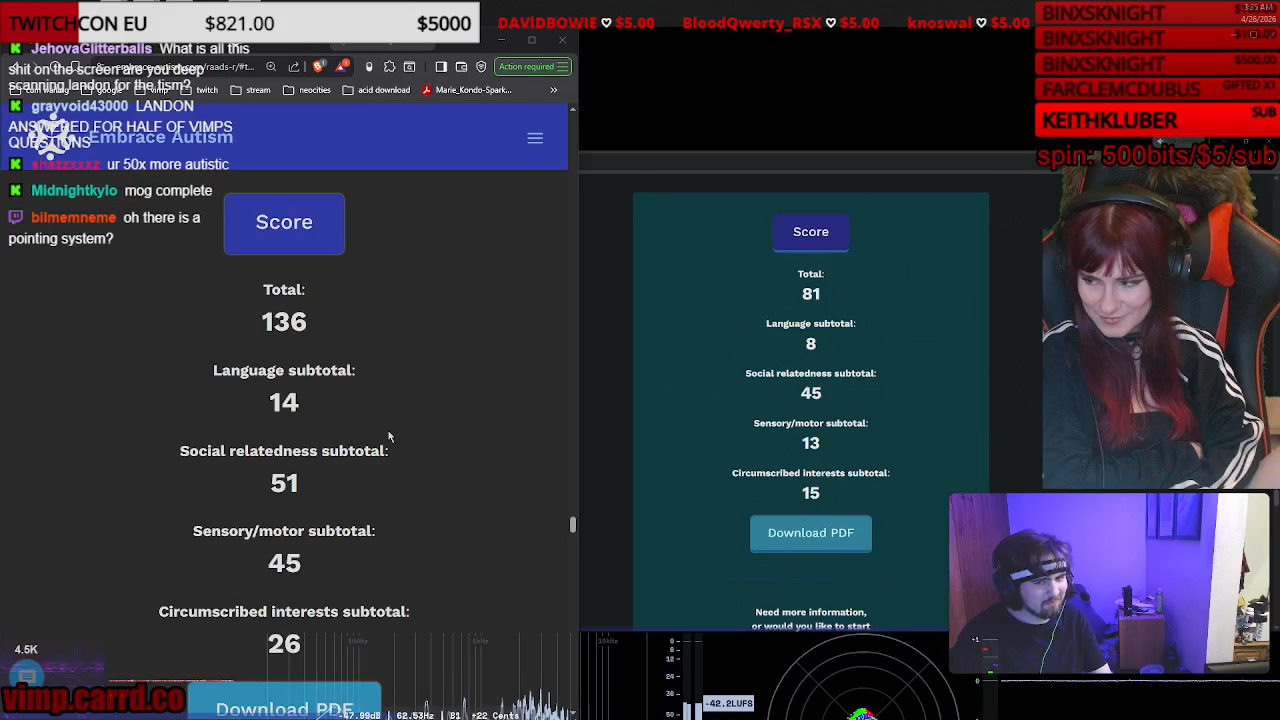
Task: Show hidden bookmarks with double chevron
Action: pos(553,90)
